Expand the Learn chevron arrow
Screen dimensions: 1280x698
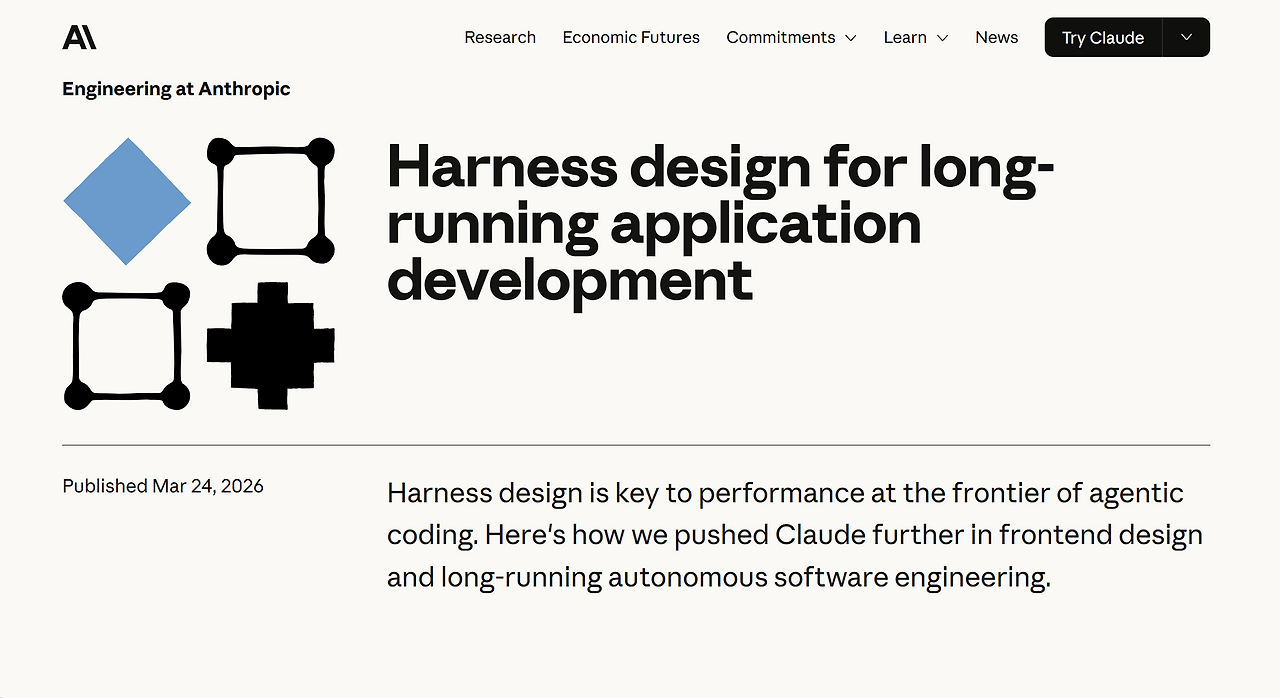point(942,38)
